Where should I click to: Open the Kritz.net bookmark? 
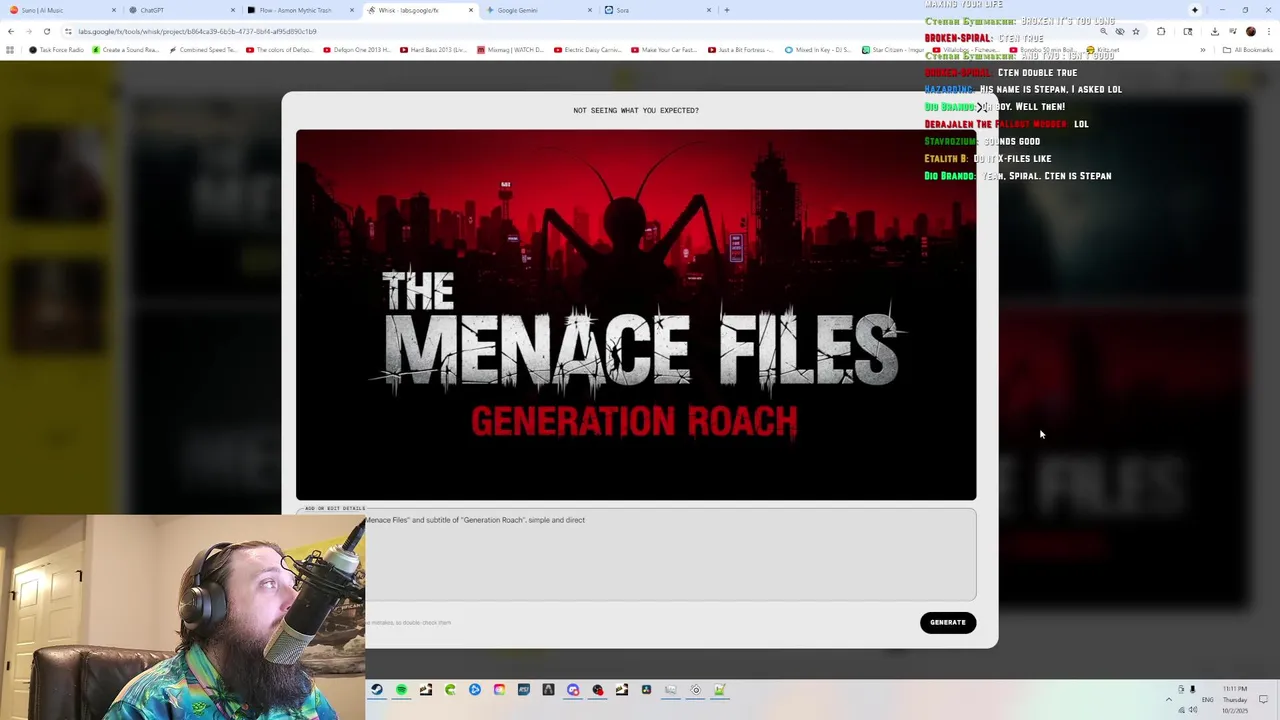(1103, 50)
